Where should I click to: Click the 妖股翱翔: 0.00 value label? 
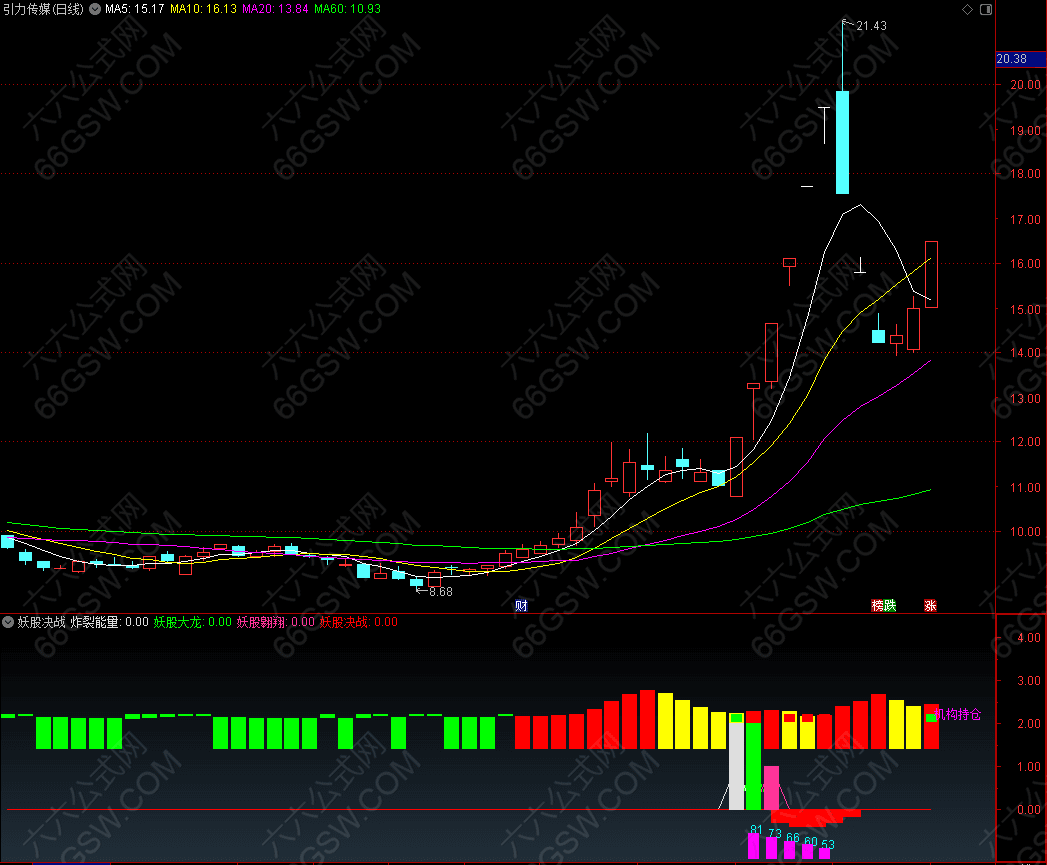coord(275,622)
